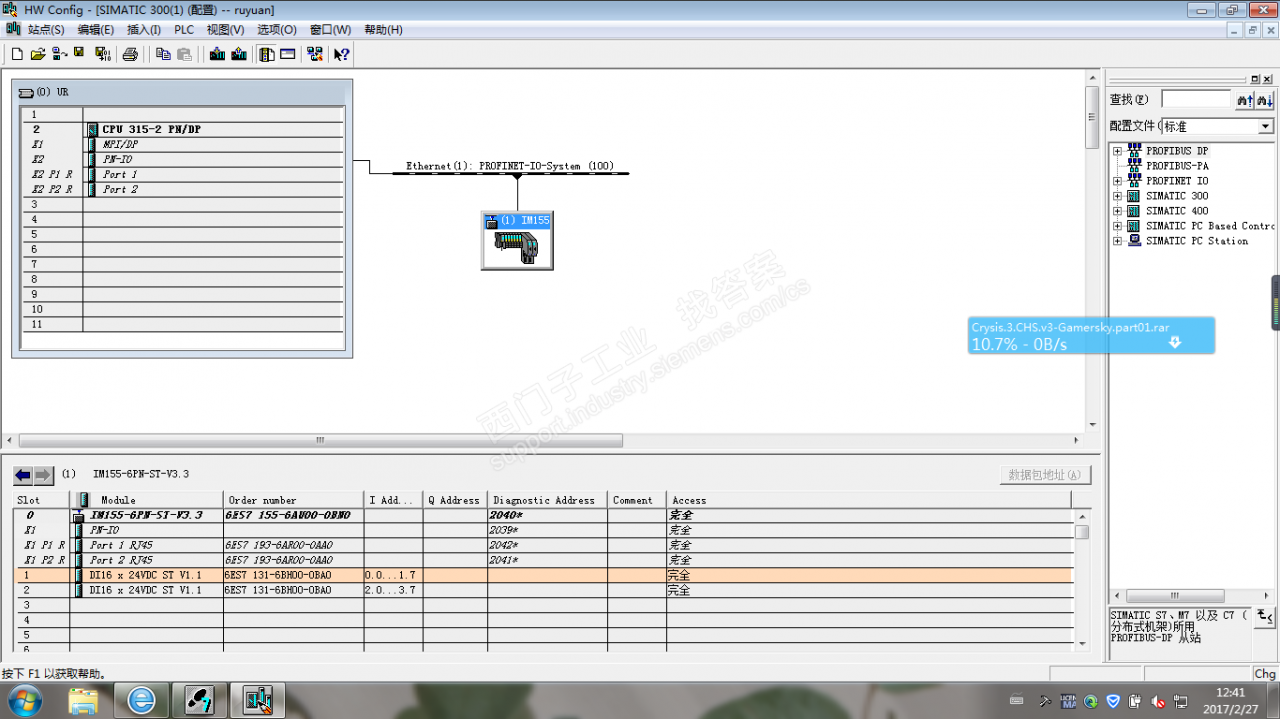Select the IM155-6PN-ST-V3.3 module row
This screenshot has width=1280, height=719.
[544, 515]
